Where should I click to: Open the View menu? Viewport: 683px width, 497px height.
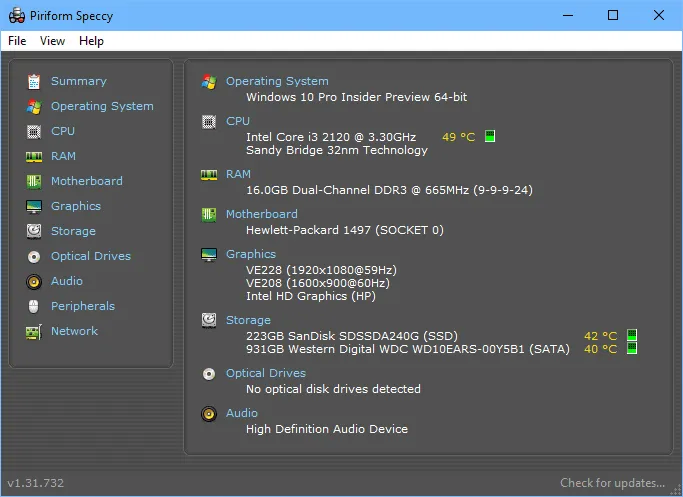coord(52,41)
